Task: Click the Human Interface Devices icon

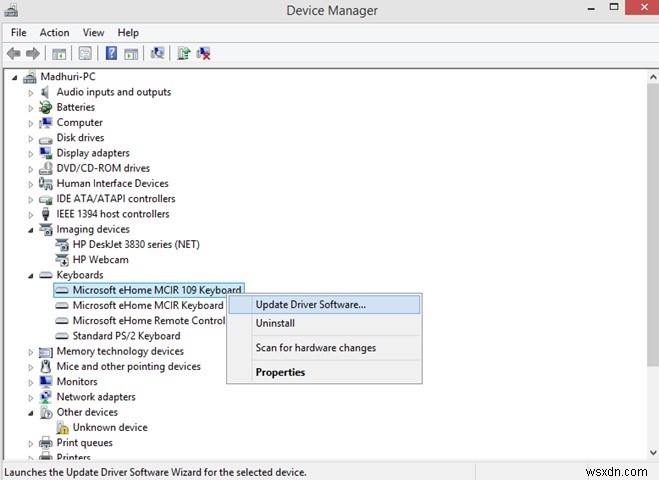Action: [x=45, y=184]
